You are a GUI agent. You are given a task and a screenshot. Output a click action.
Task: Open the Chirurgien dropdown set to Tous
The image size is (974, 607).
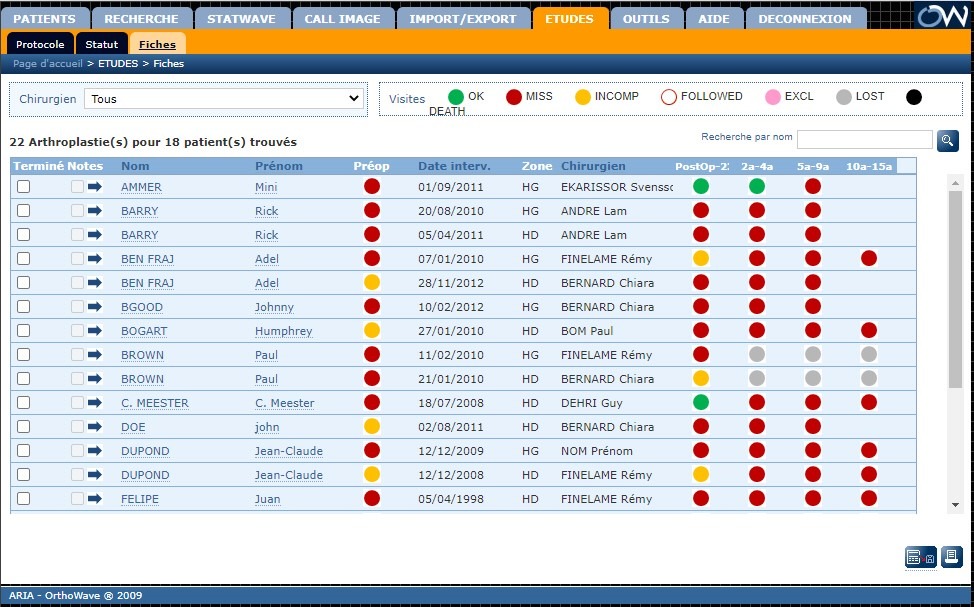point(224,99)
